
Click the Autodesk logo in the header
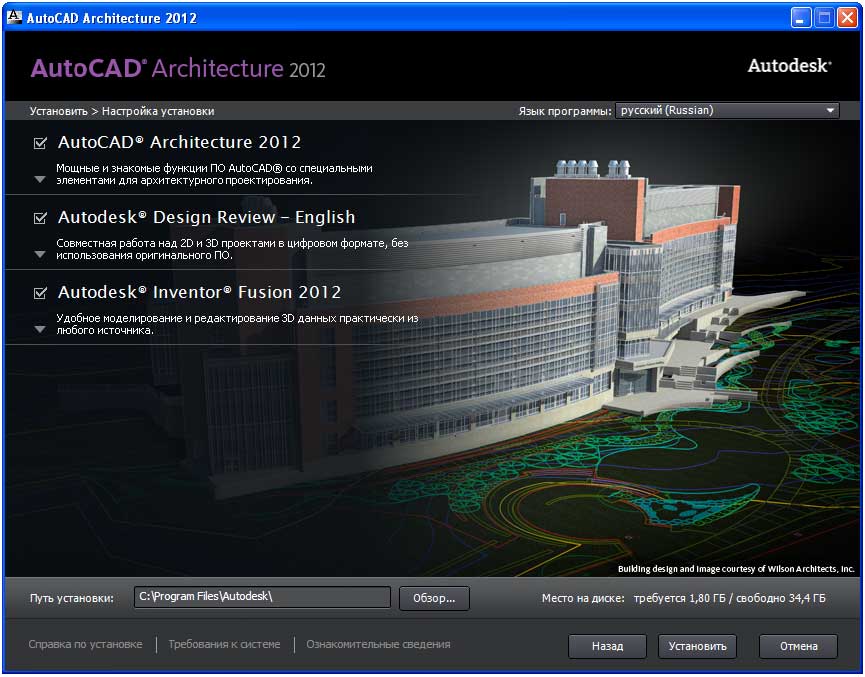point(789,66)
